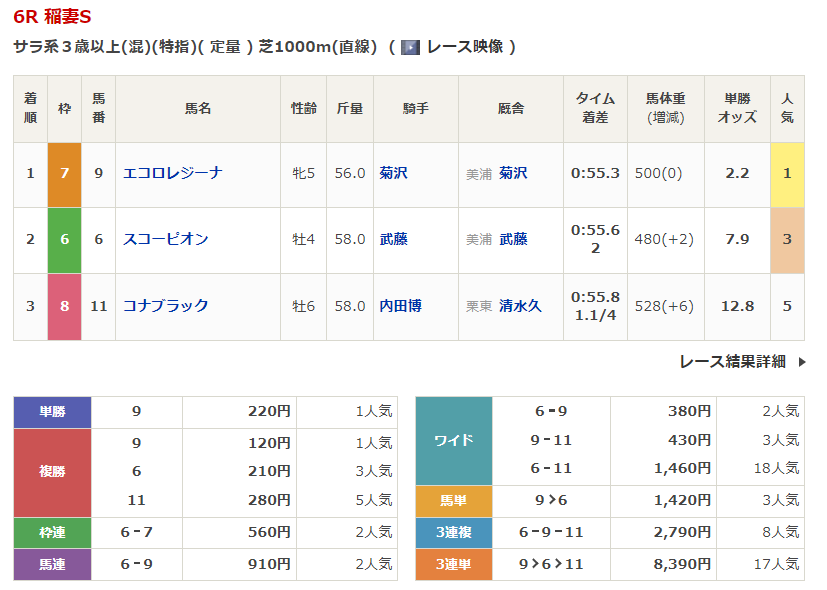Click the 馬体重(増減) column header

(x=666, y=109)
